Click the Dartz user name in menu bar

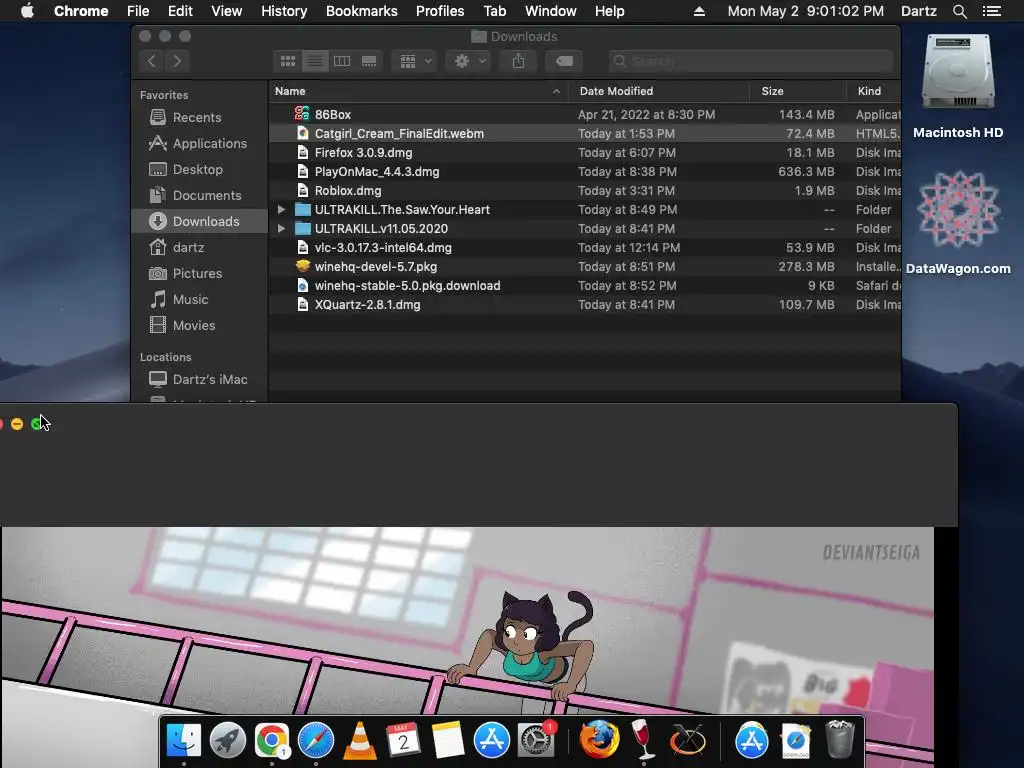click(919, 11)
